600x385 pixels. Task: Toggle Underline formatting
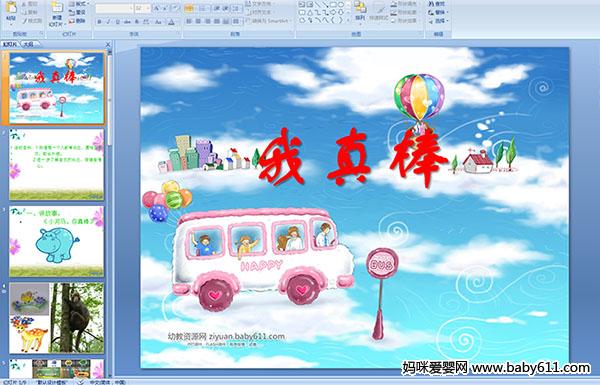pos(117,22)
